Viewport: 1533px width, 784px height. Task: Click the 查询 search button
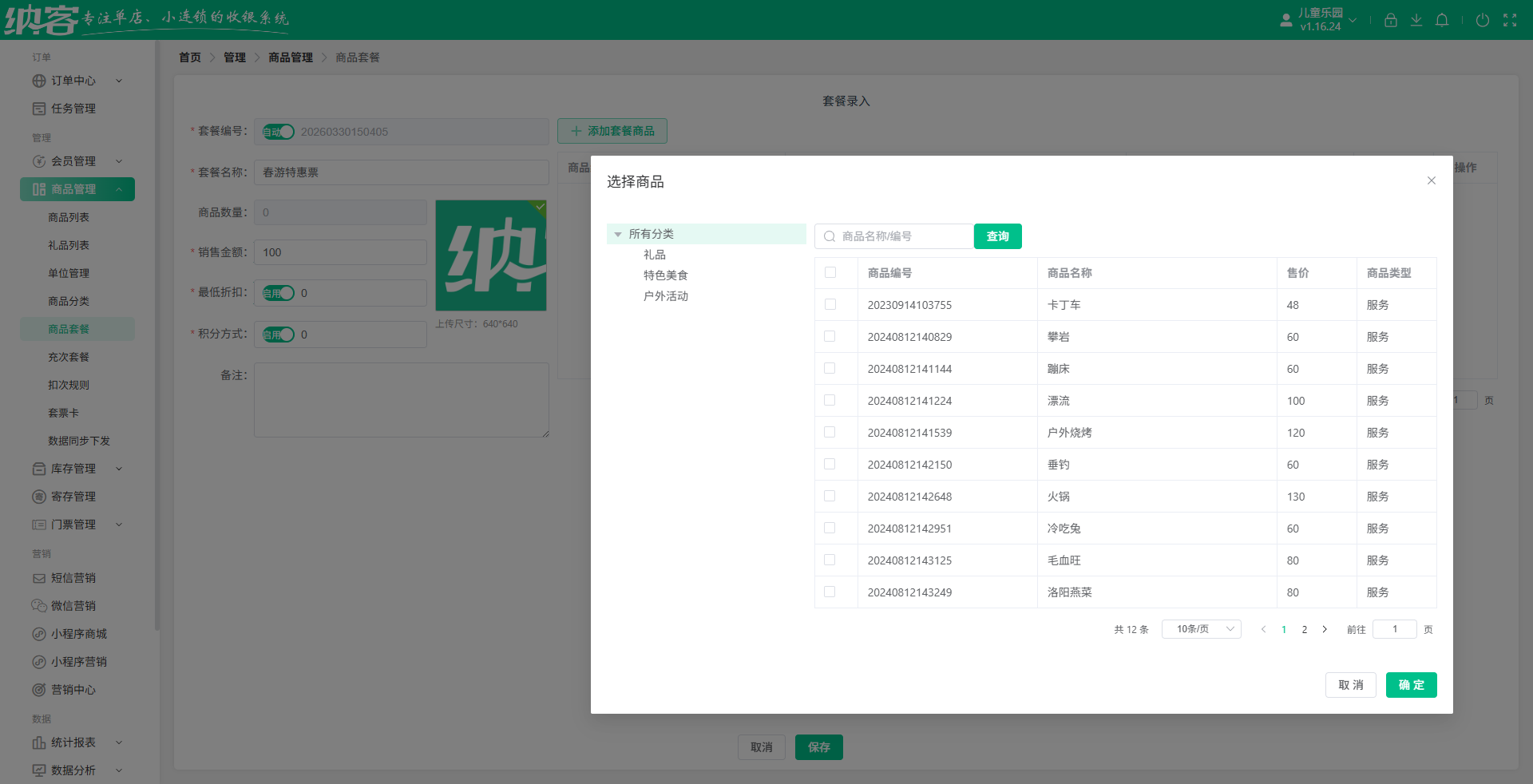coord(997,236)
